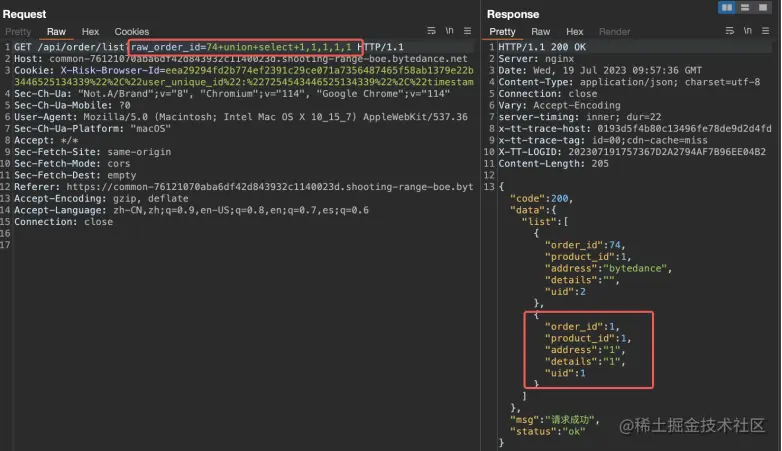Click server-timing response header
Screen dimensions: 782x451
(580, 117)
